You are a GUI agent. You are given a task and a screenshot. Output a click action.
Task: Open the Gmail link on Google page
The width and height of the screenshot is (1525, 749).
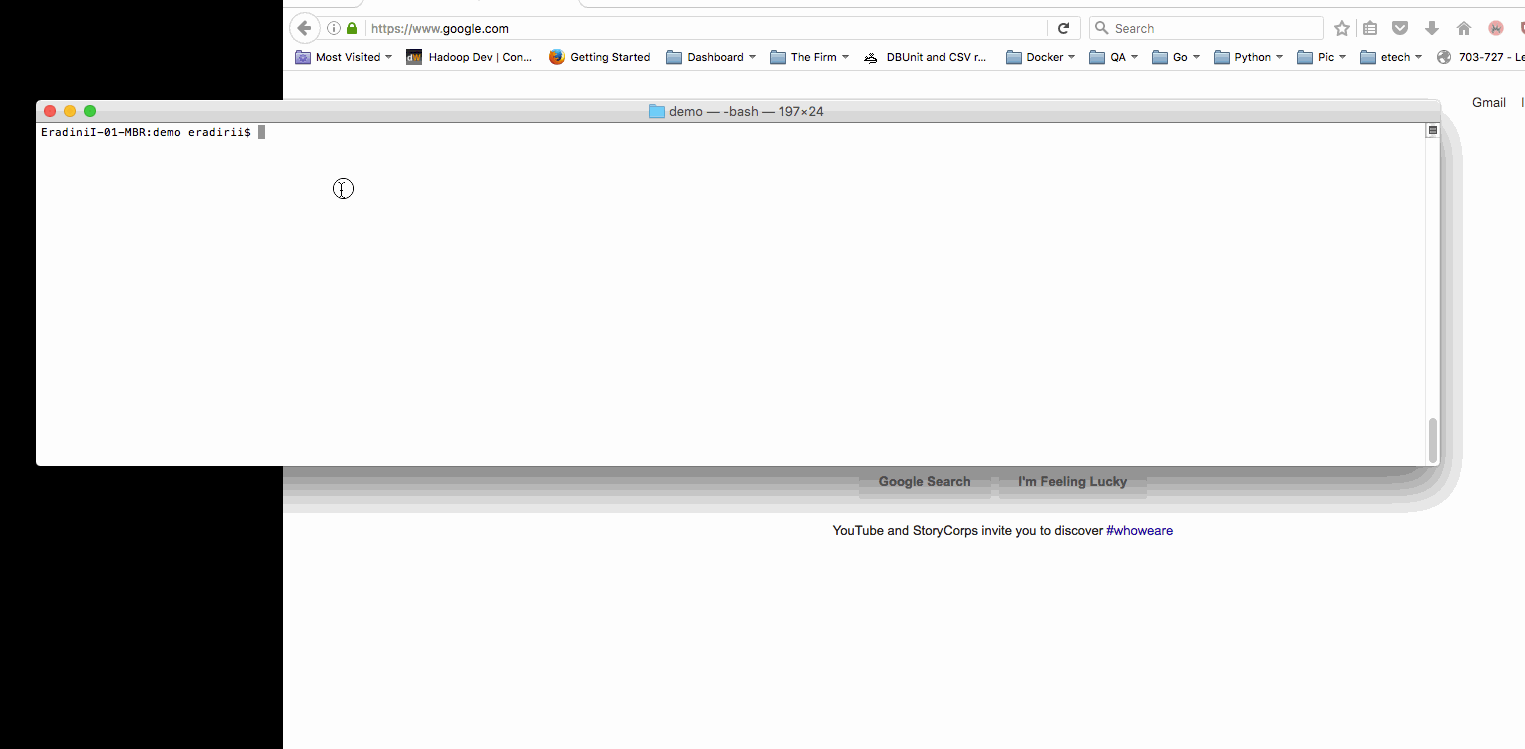(x=1488, y=102)
